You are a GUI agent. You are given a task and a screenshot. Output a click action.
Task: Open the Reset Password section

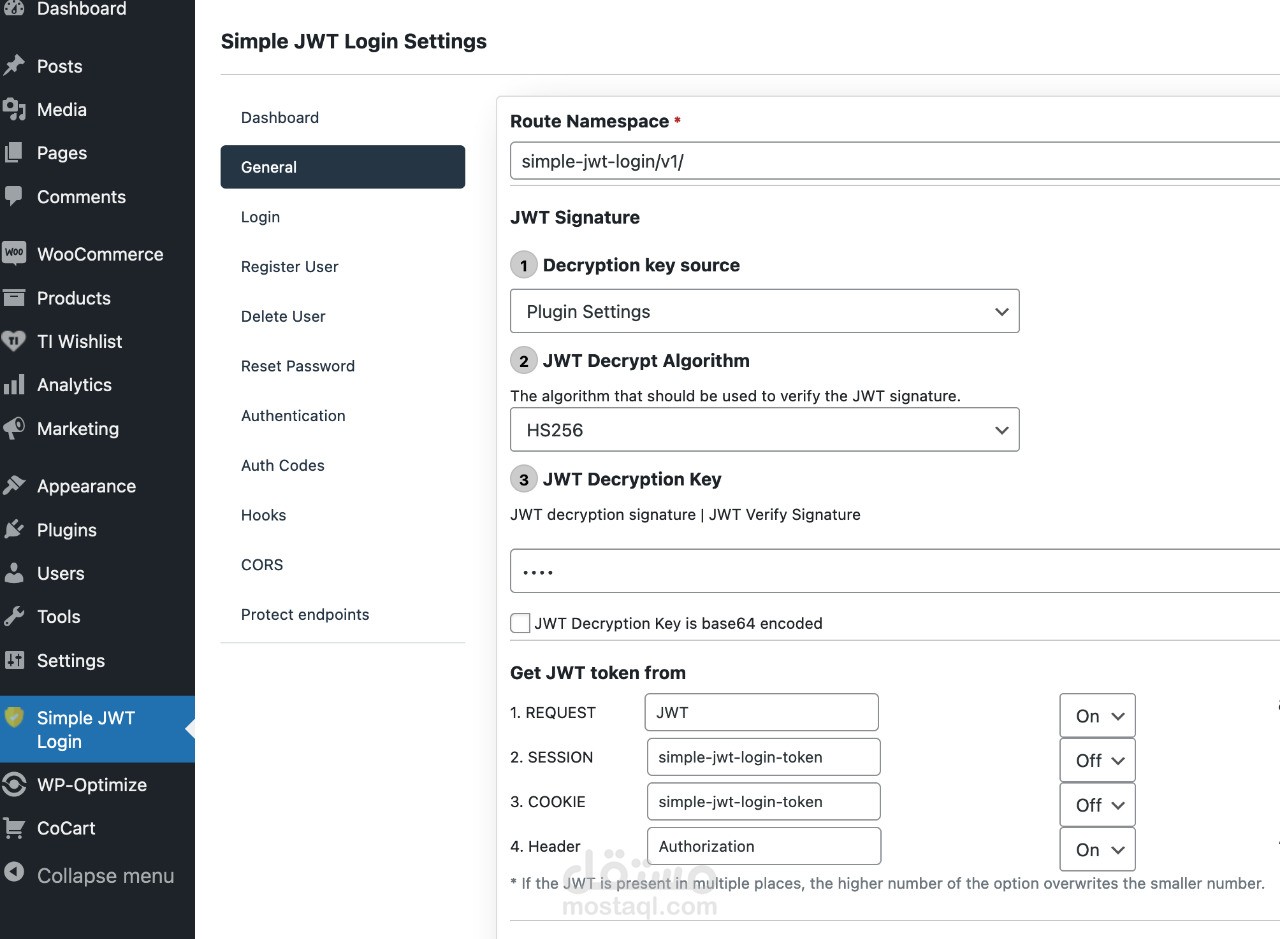[297, 366]
